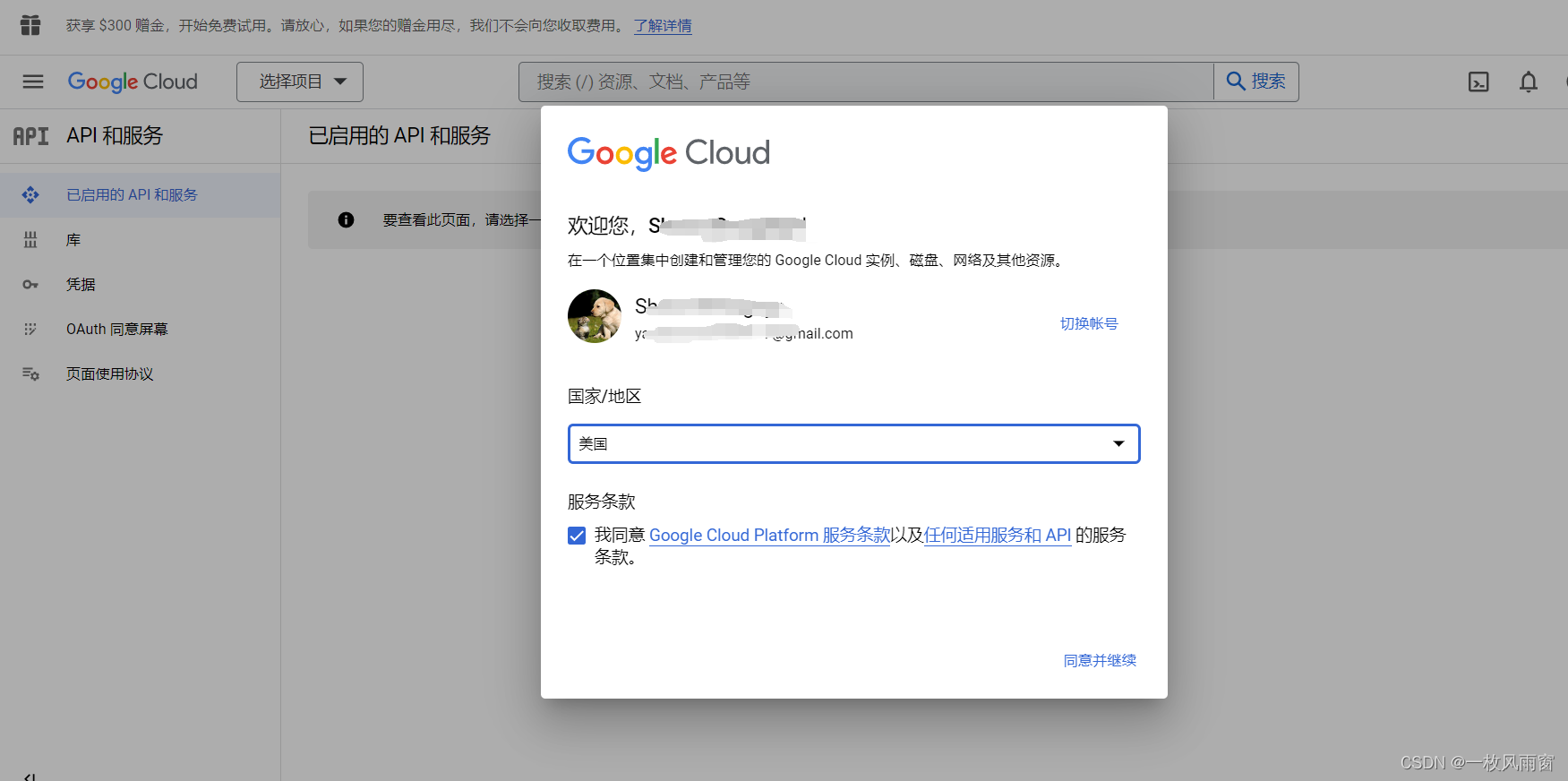The image size is (1568, 781).
Task: Select OAuth 同意屏幕 in the sidebar
Action: coord(140,329)
